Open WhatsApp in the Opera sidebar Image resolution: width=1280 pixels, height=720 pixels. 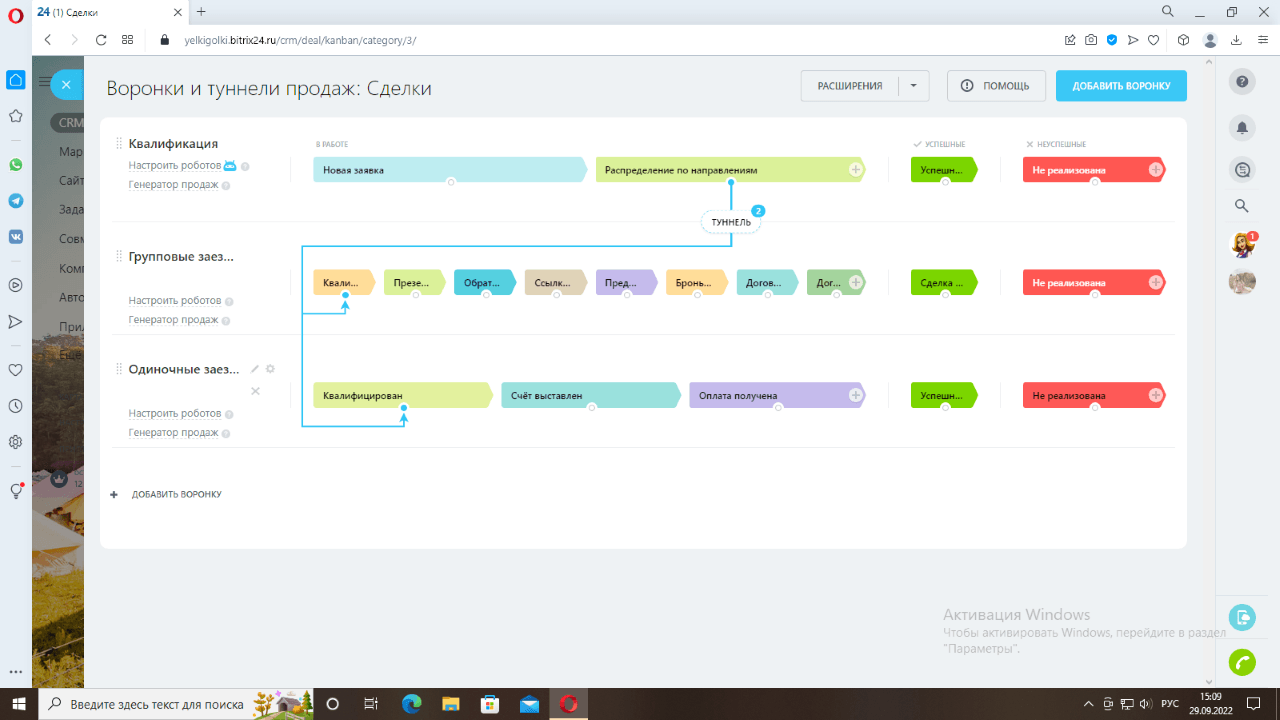15,165
